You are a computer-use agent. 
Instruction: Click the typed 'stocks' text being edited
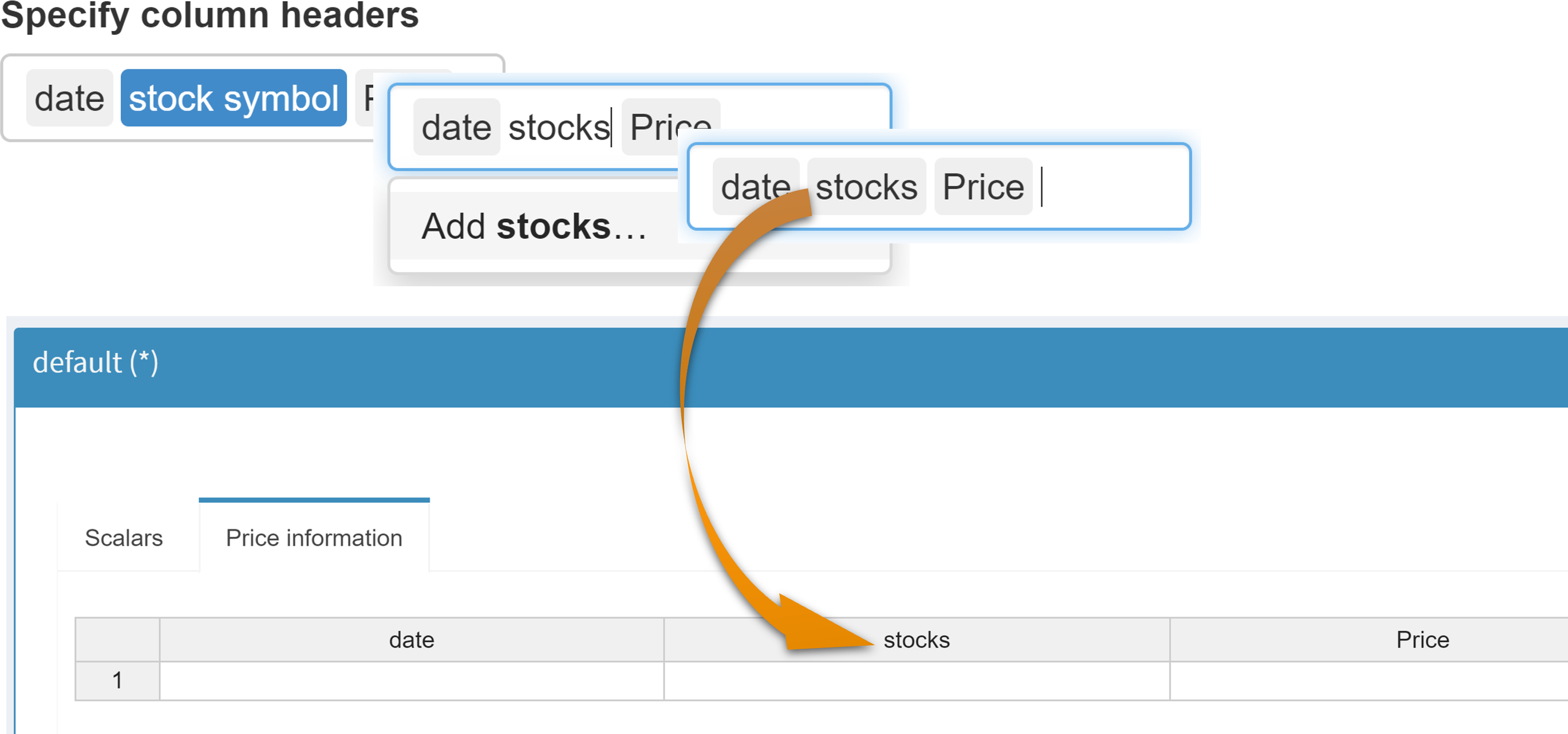click(x=558, y=128)
